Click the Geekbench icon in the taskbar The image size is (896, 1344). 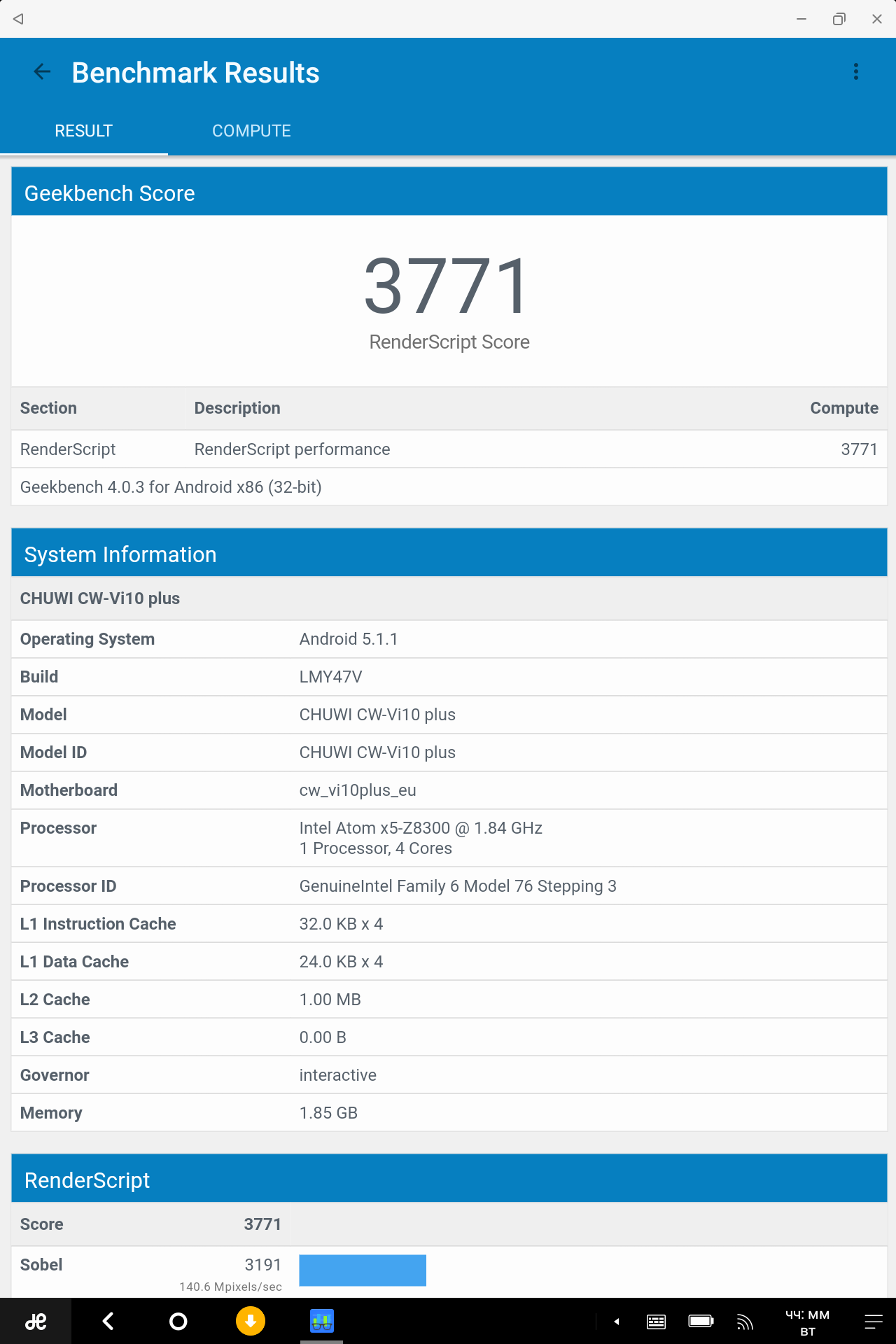point(322,1321)
